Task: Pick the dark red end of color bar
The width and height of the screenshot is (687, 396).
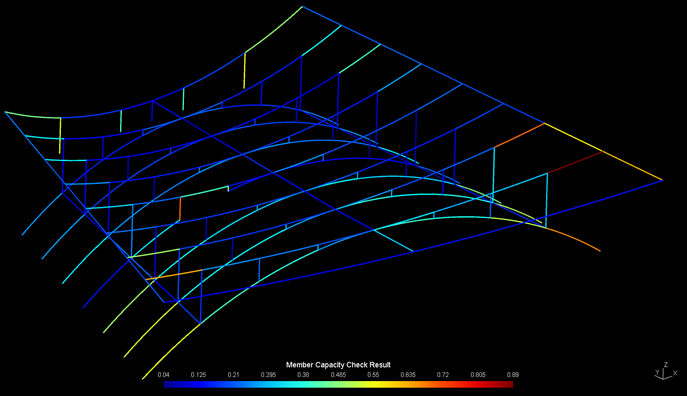Action: 507,384
